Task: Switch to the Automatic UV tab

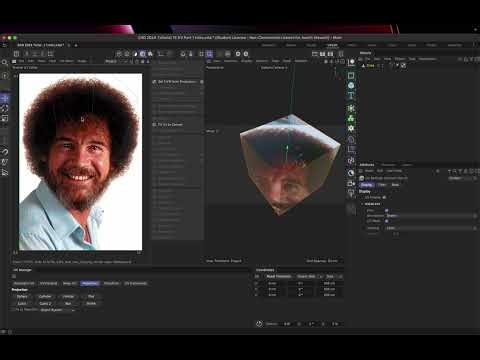Action: [24, 283]
